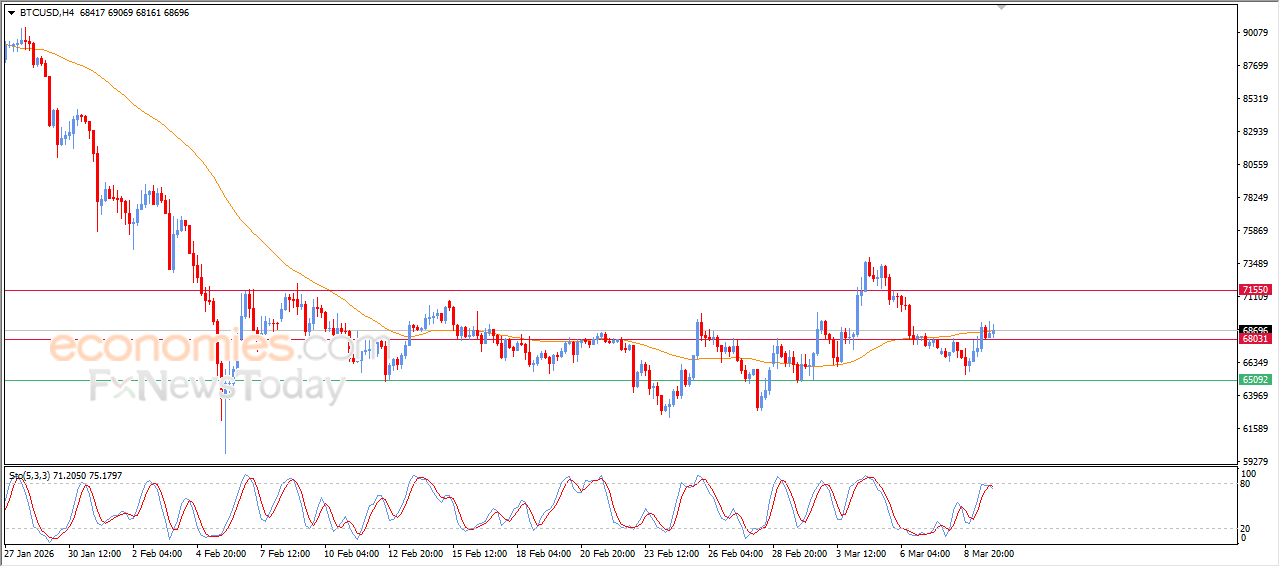Click the 80 level on stochastic scale
1280x567 pixels.
point(1246,484)
